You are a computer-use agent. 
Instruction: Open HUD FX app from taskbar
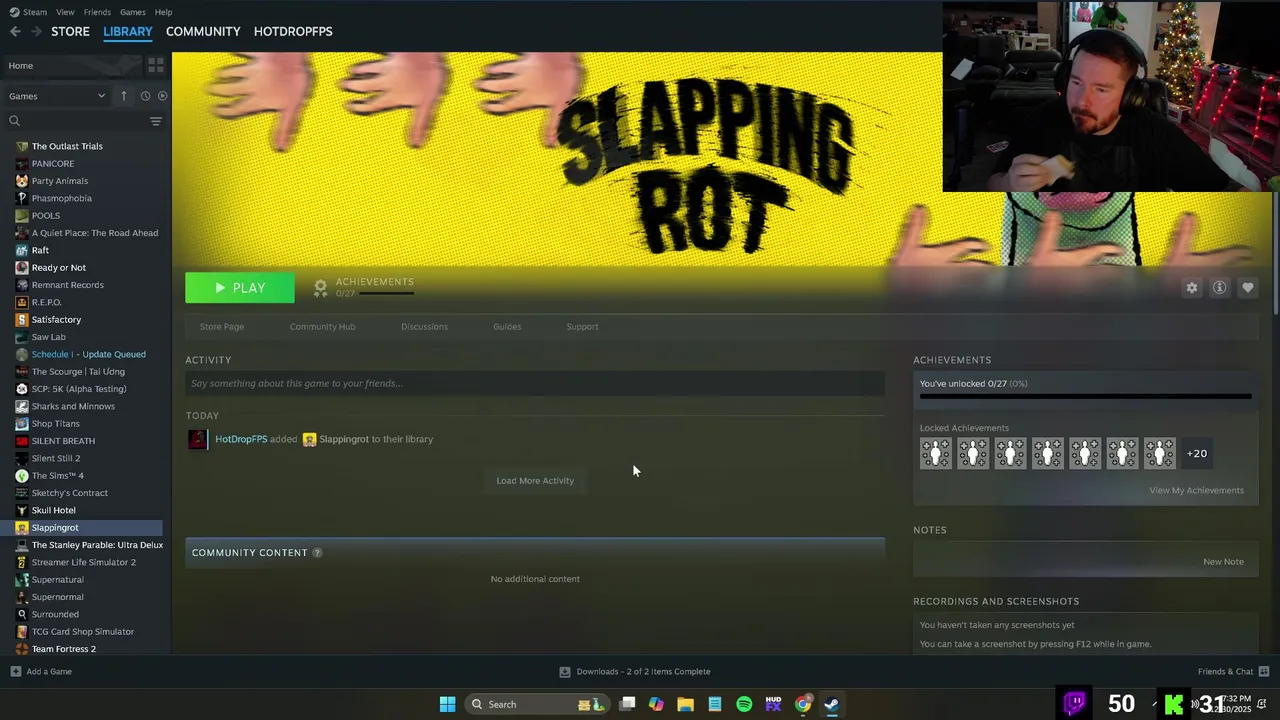(773, 704)
